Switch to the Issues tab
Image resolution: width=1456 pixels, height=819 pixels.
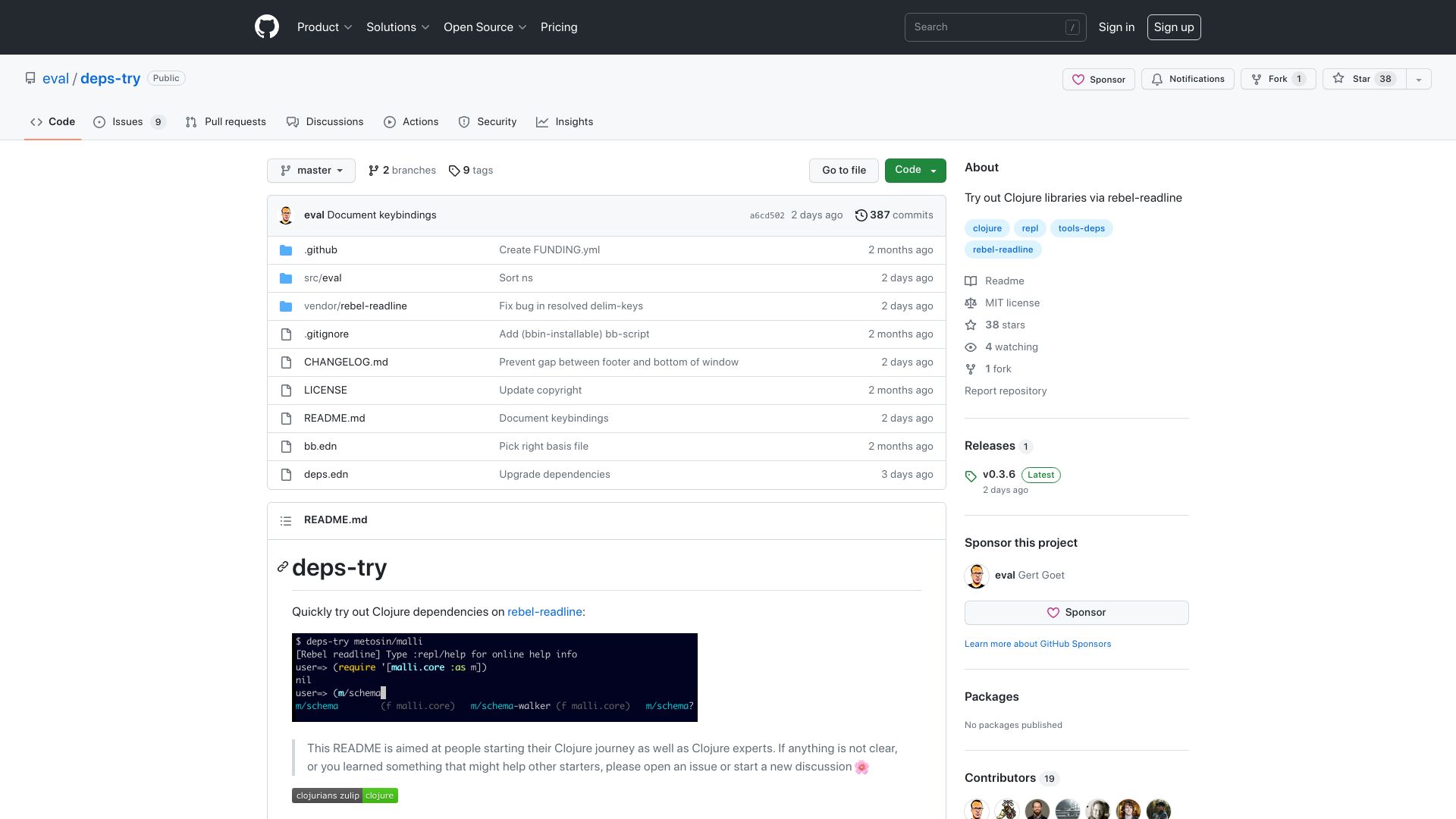(x=130, y=122)
